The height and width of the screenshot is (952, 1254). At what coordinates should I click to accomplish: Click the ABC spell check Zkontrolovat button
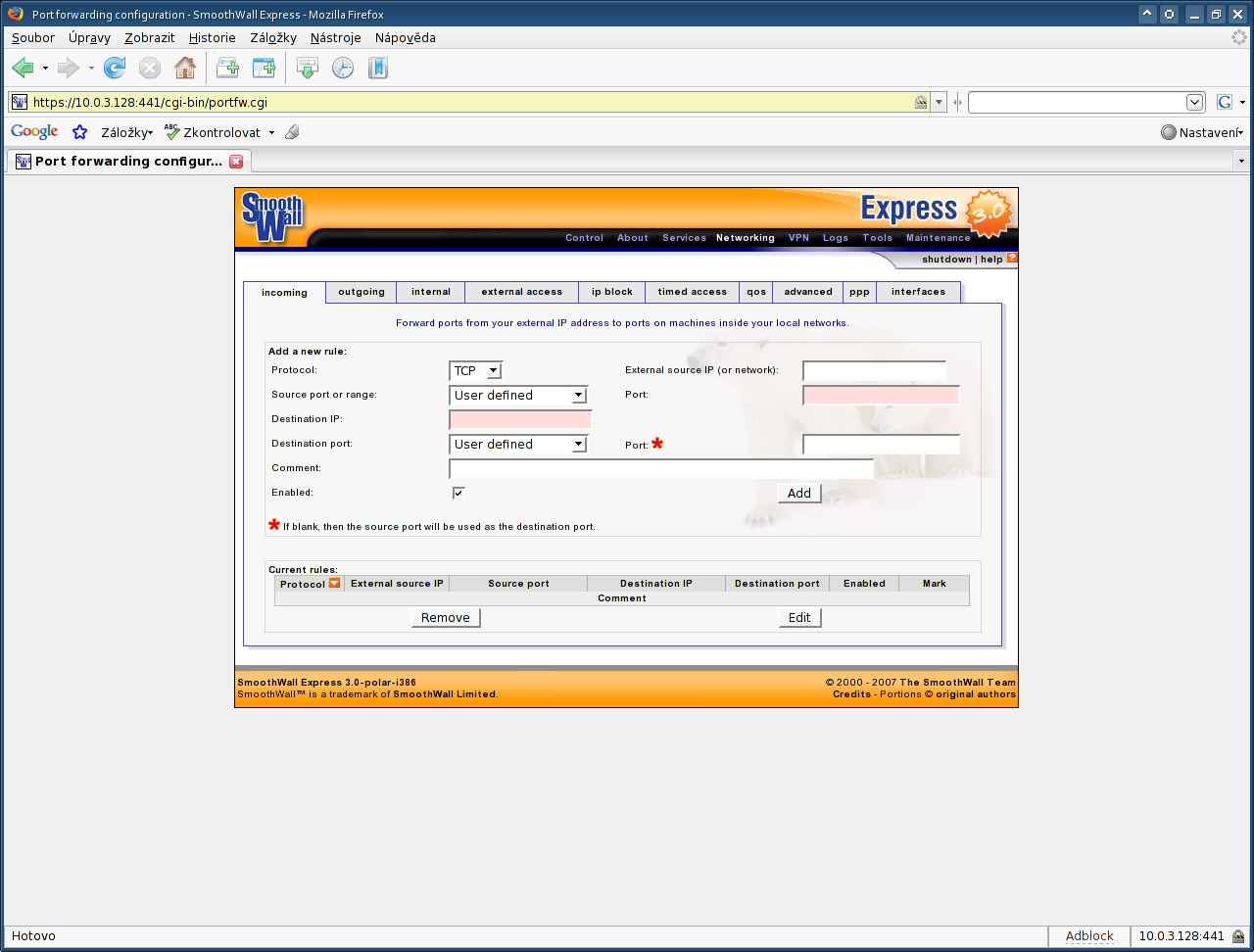coord(213,132)
